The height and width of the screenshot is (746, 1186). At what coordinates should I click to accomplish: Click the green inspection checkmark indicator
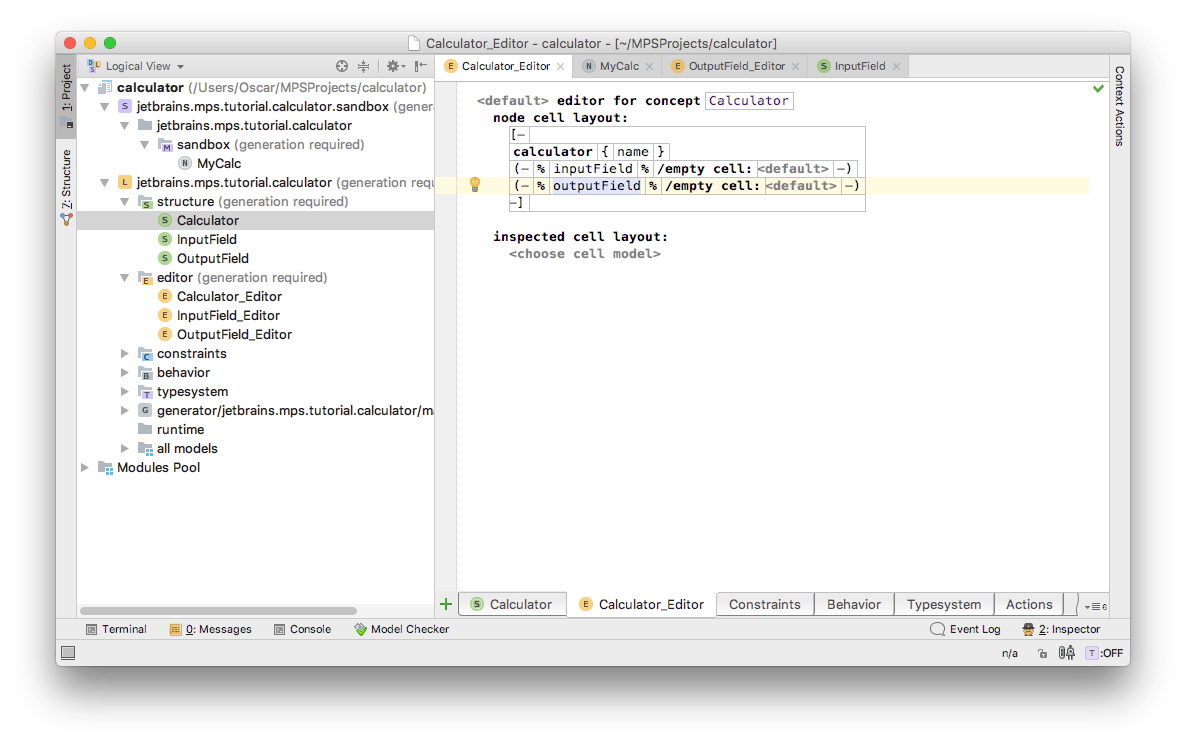1098,89
